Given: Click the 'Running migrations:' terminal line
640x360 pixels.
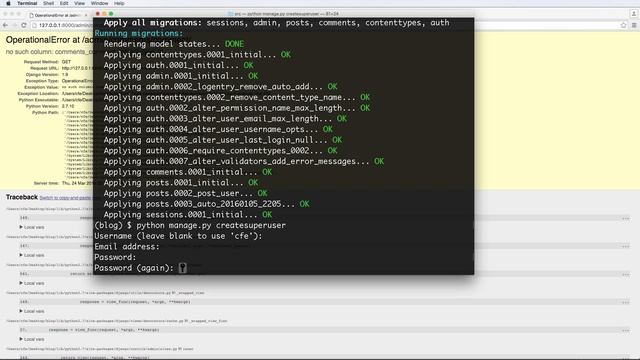Looking at the screenshot, I should (139, 33).
